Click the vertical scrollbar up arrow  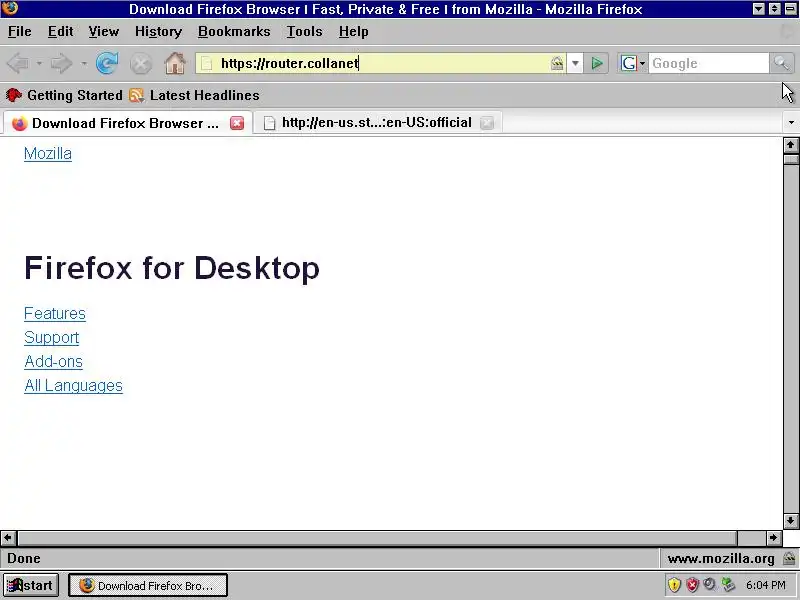click(x=791, y=145)
